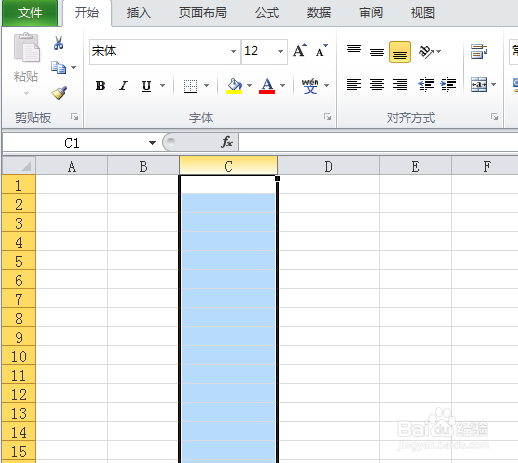Open font group dialog launcher
This screenshot has width=518, height=463.
[327, 117]
